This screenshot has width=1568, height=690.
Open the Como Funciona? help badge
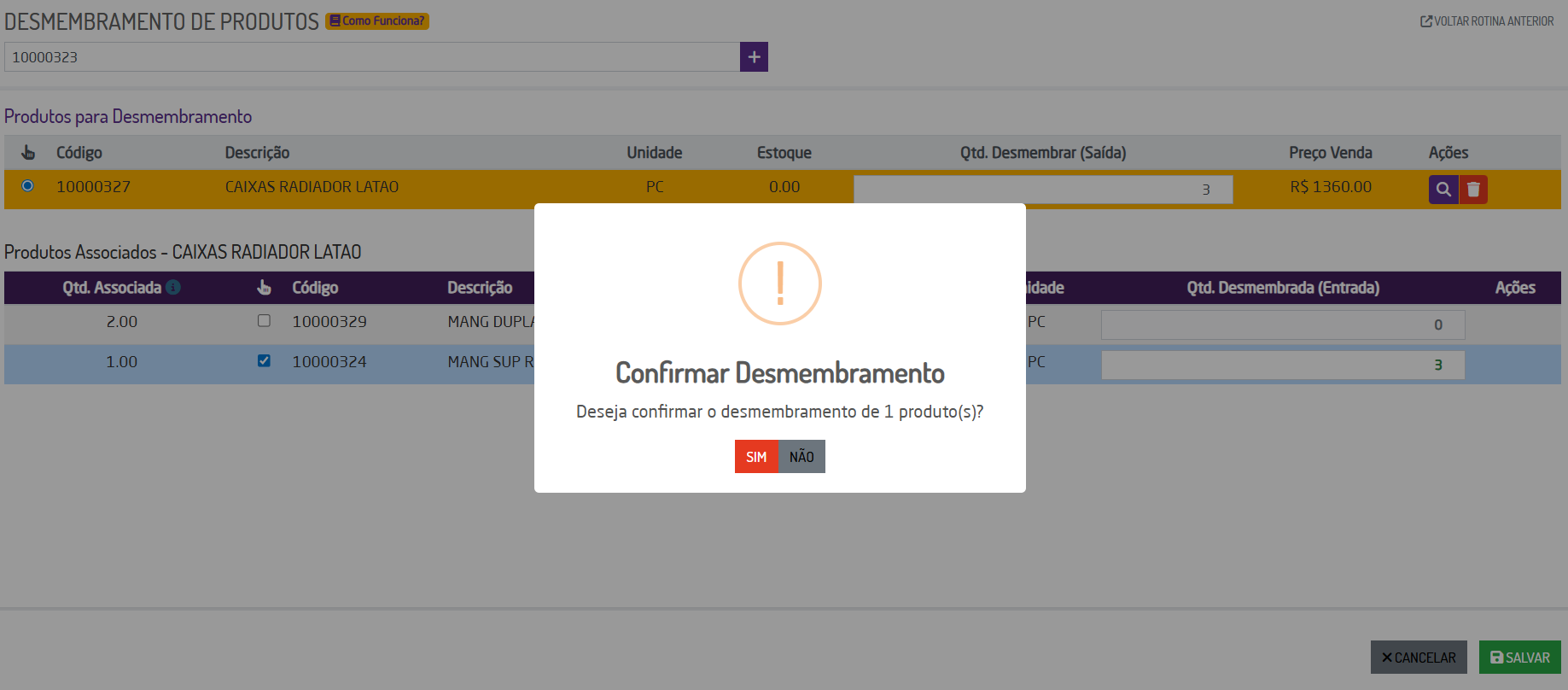[377, 21]
